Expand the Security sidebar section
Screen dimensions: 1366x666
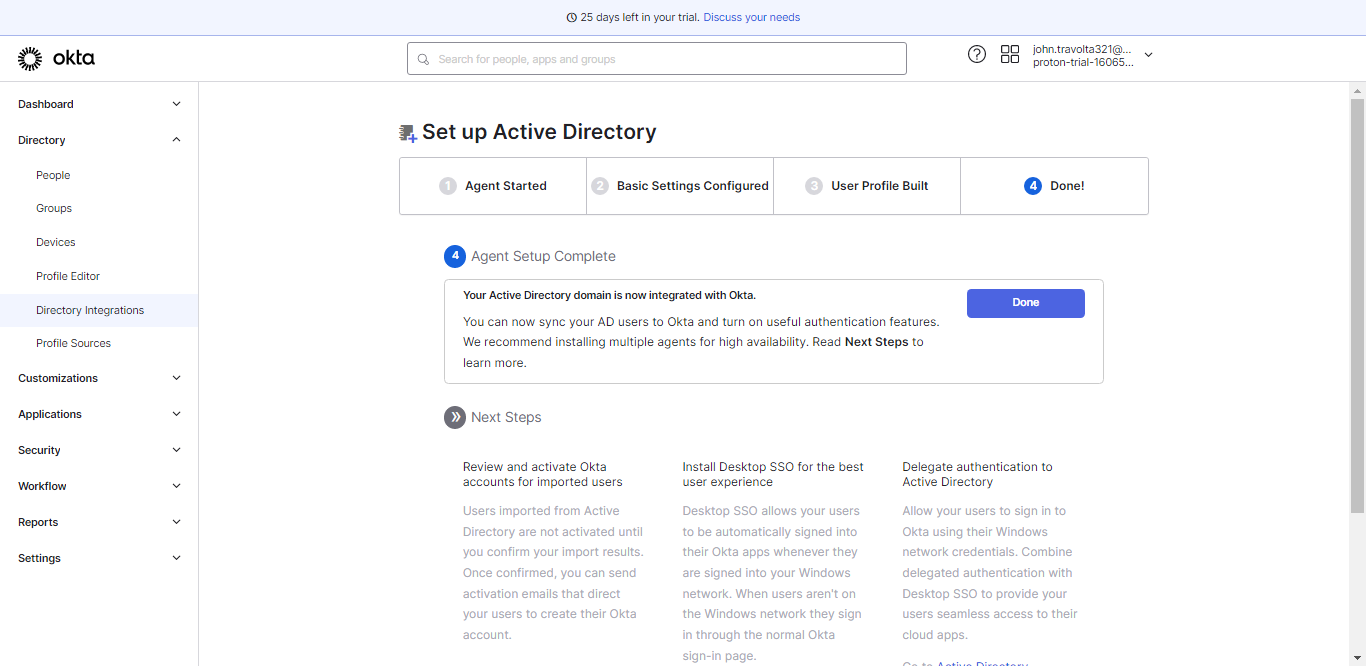point(177,450)
